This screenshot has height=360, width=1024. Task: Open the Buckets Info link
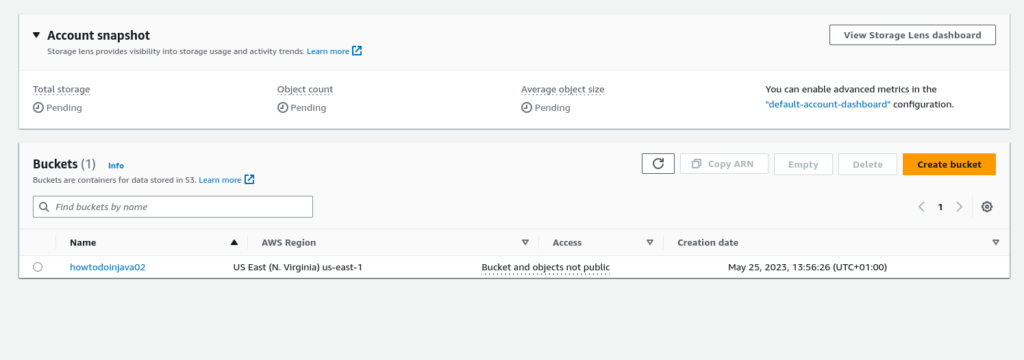pos(116,166)
